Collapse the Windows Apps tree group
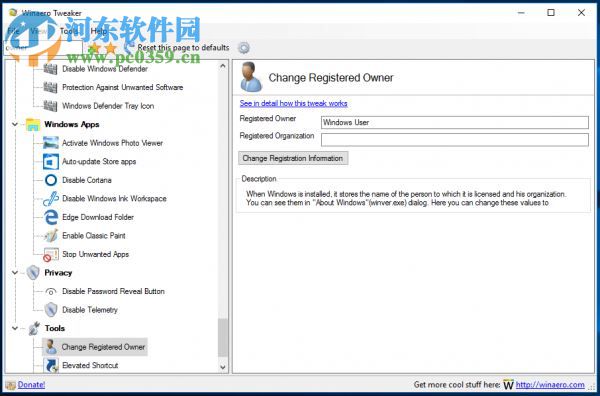Viewport: 600px width, 396px height. tap(15, 124)
